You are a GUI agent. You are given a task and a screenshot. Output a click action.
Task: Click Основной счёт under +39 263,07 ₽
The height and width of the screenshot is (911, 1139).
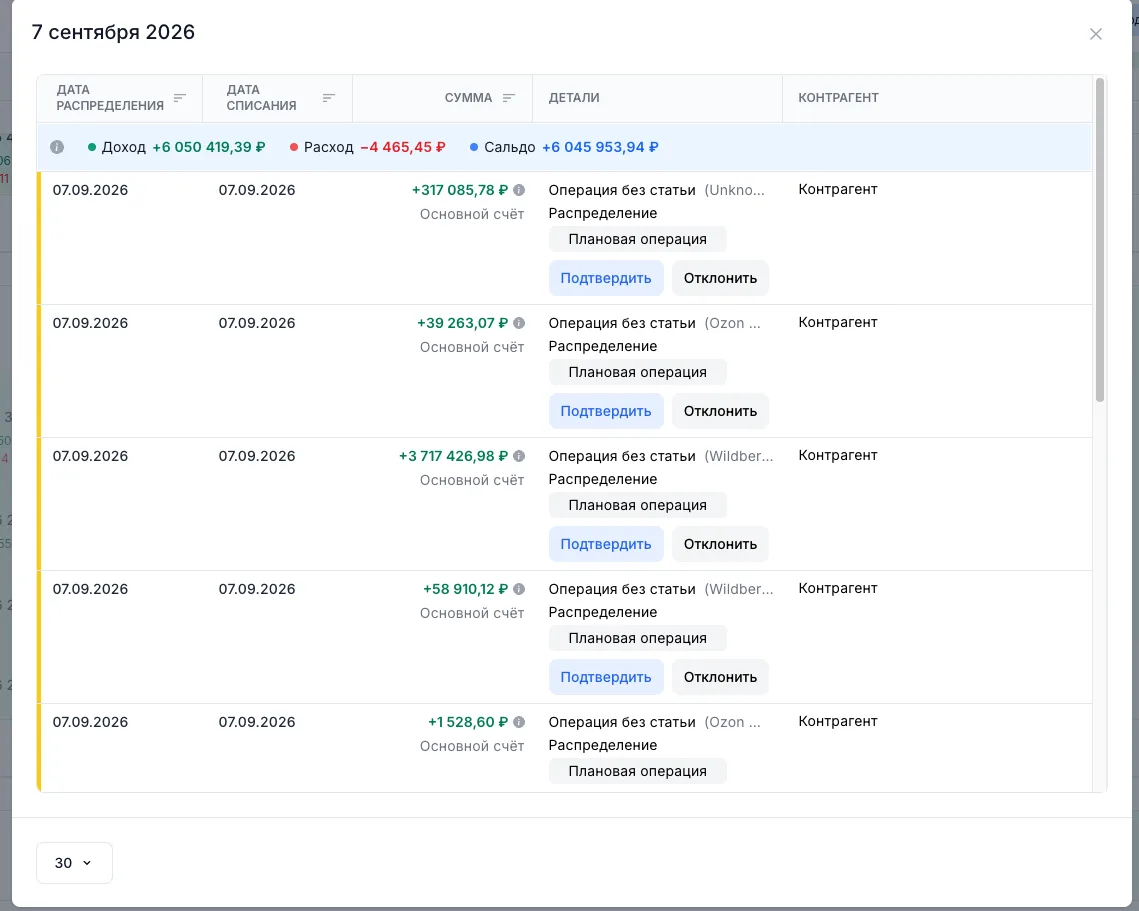coord(471,347)
